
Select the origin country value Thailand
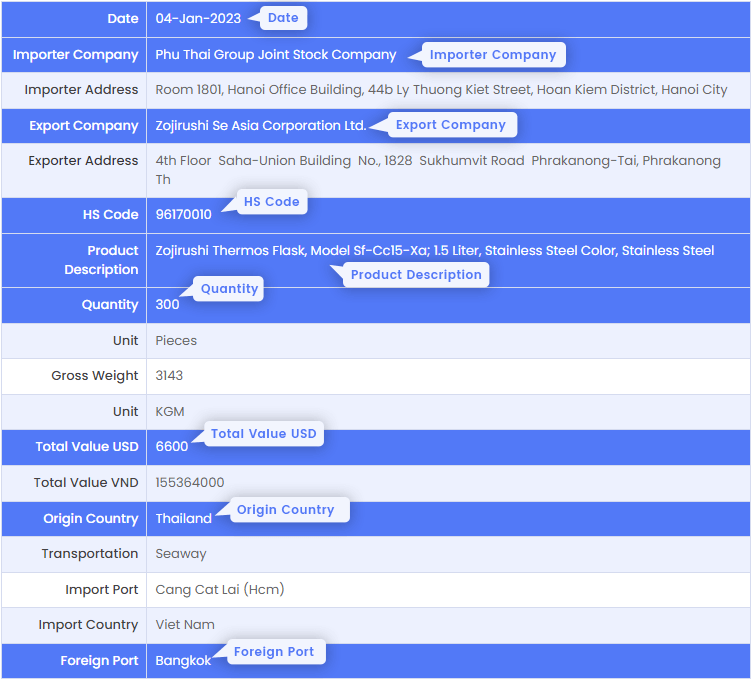pos(184,518)
